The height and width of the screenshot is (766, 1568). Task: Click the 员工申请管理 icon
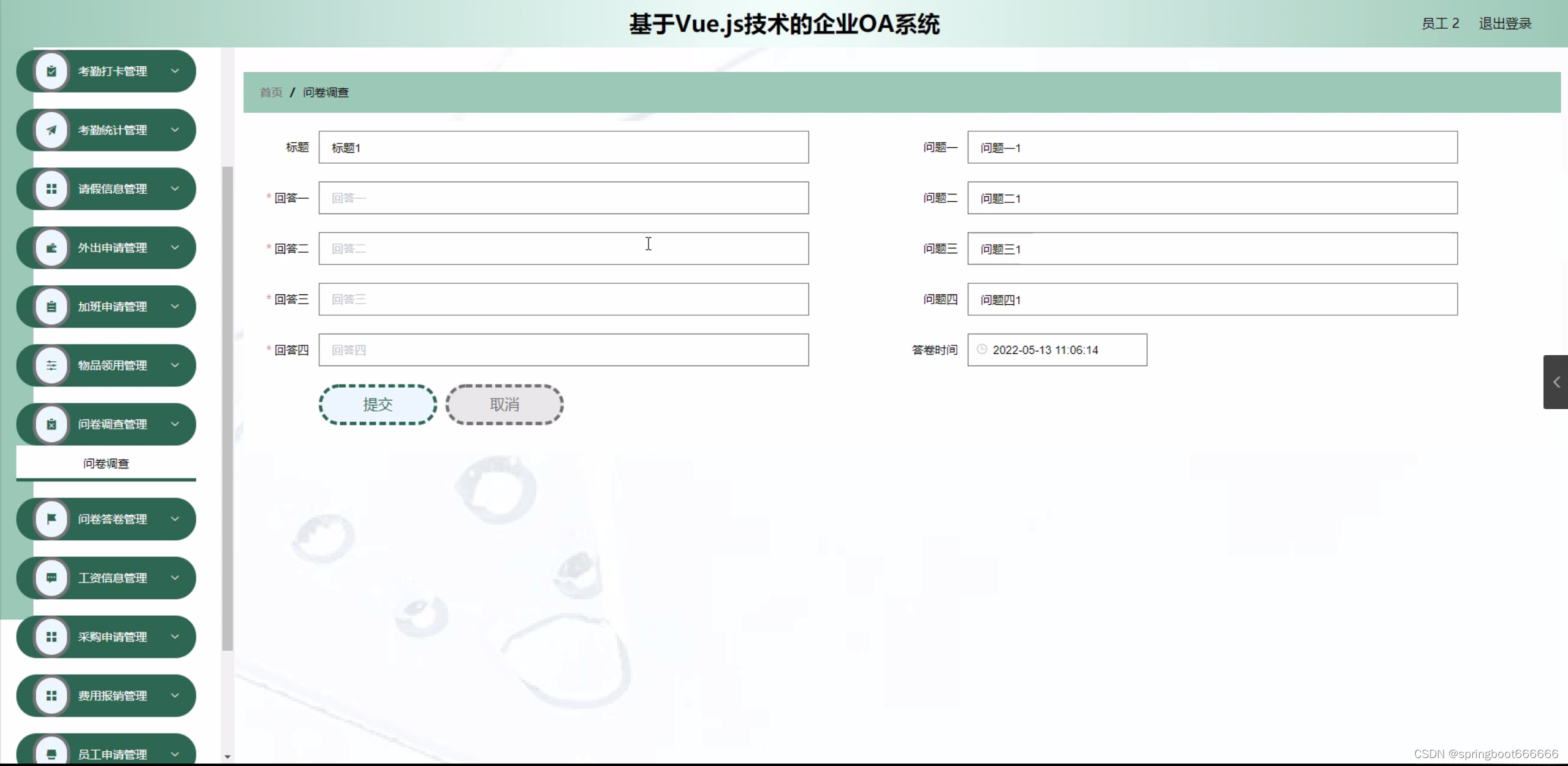click(51, 754)
